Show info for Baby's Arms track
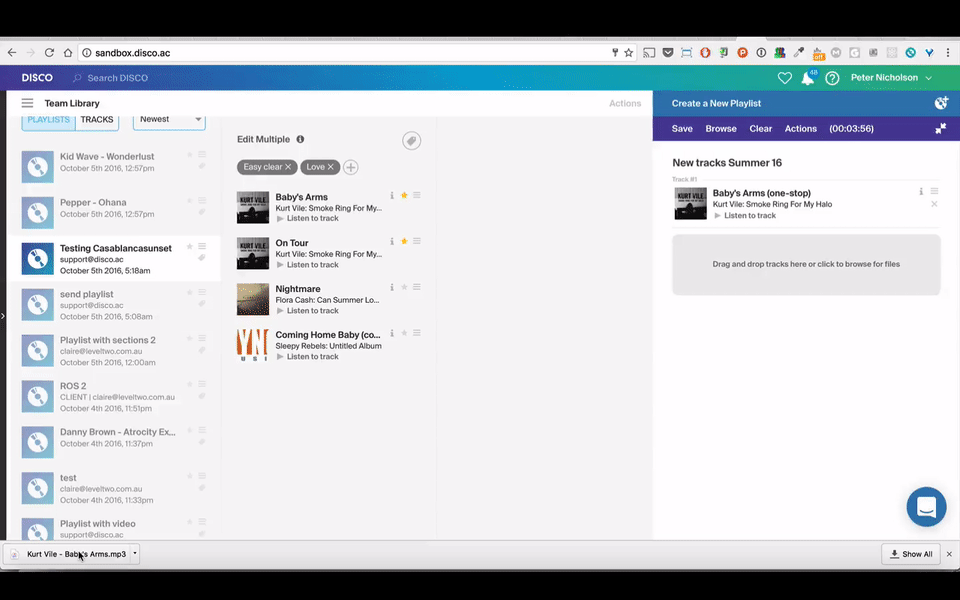960x600 pixels. point(392,195)
